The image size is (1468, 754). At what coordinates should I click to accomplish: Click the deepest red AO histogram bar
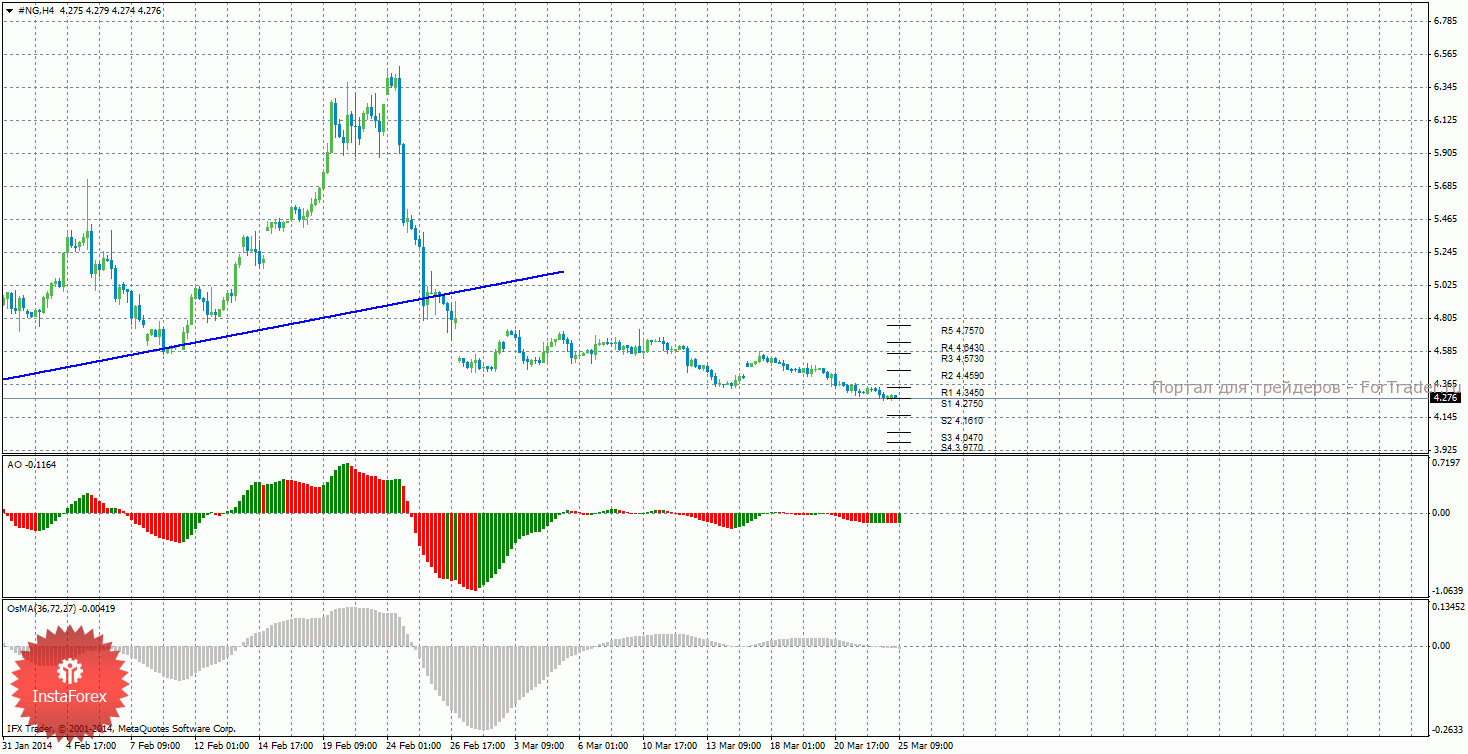(474, 550)
